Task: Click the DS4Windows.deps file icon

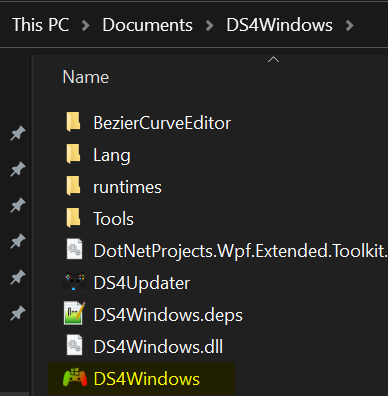Action: [x=74, y=313]
